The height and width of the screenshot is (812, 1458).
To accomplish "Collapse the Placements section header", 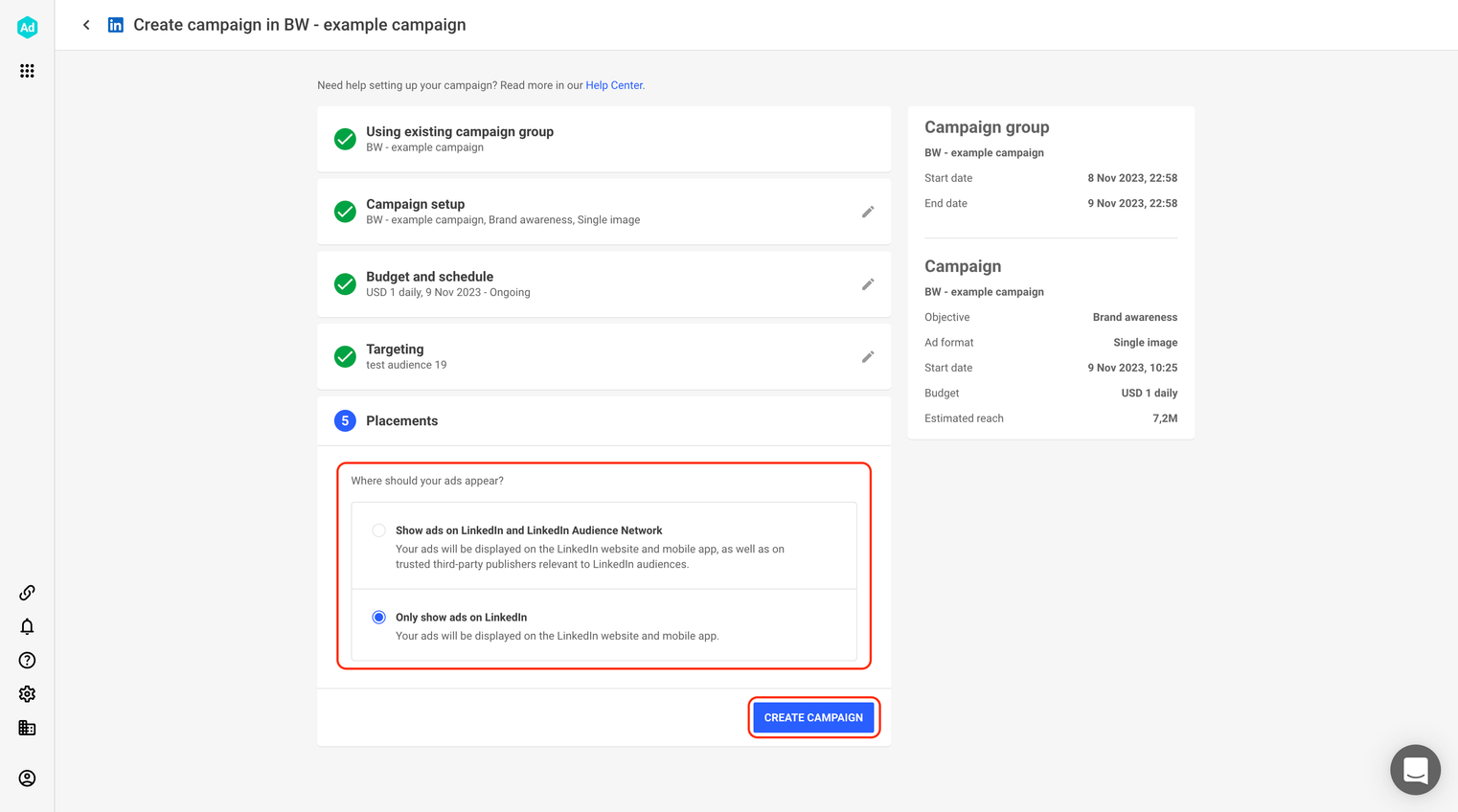I will (604, 421).
